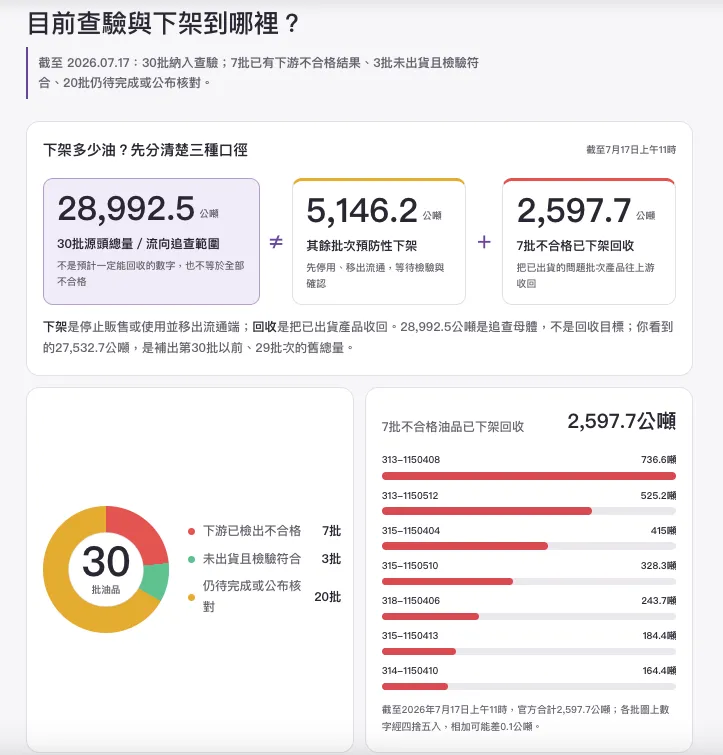The width and height of the screenshot is (723, 755).
Task: Click the bar chart total 2,597.7公噸
Action: click(621, 421)
